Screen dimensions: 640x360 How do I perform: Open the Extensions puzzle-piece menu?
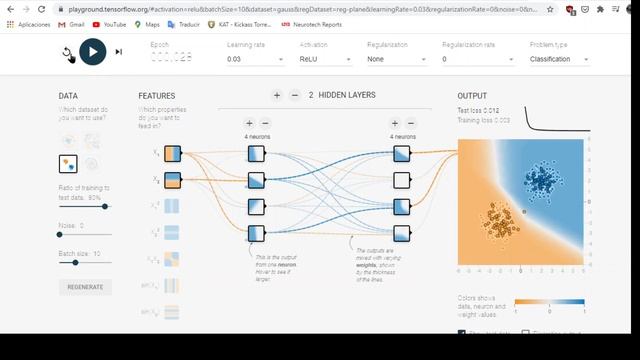pyautogui.click(x=600, y=9)
